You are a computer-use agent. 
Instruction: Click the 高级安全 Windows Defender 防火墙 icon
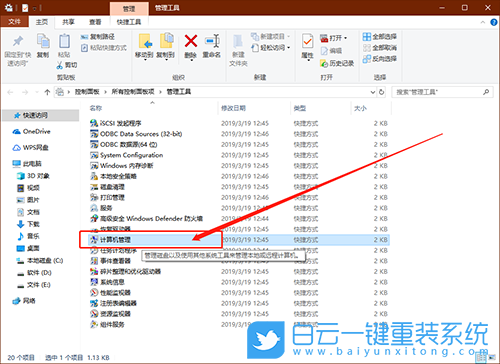[94, 218]
